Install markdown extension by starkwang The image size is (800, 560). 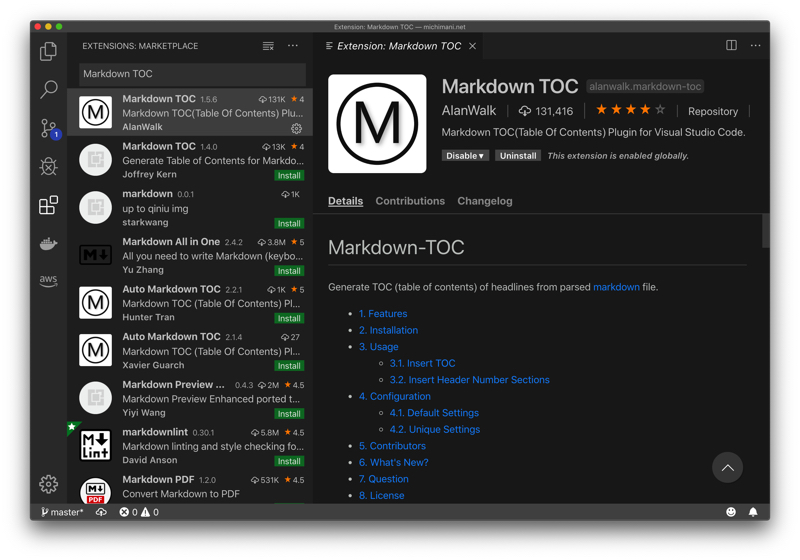click(x=289, y=223)
